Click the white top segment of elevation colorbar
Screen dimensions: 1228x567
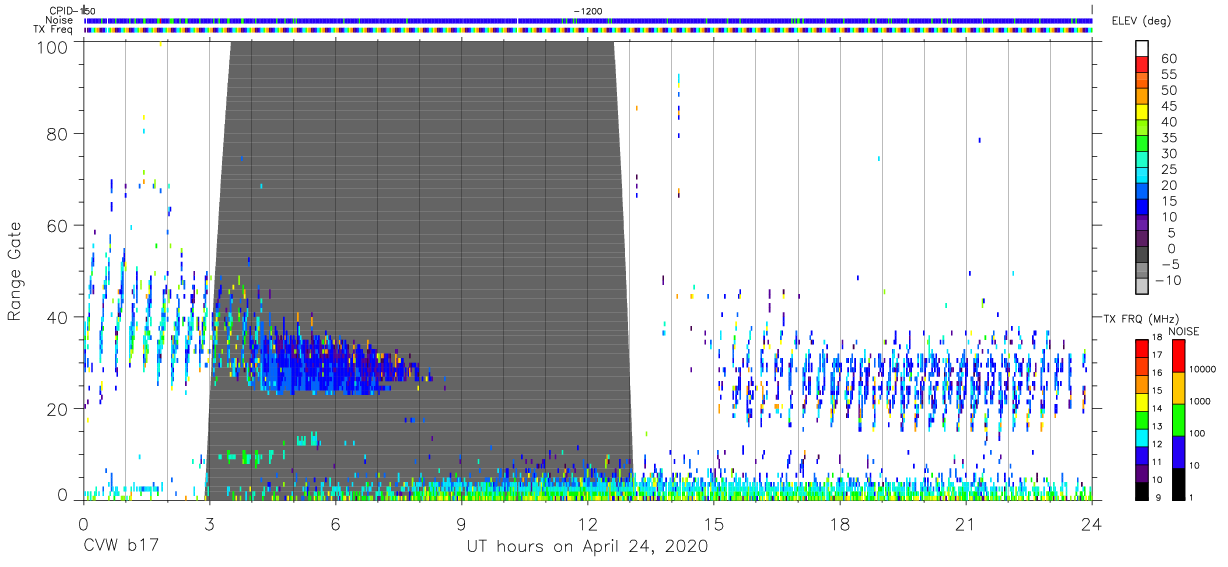point(1142,50)
